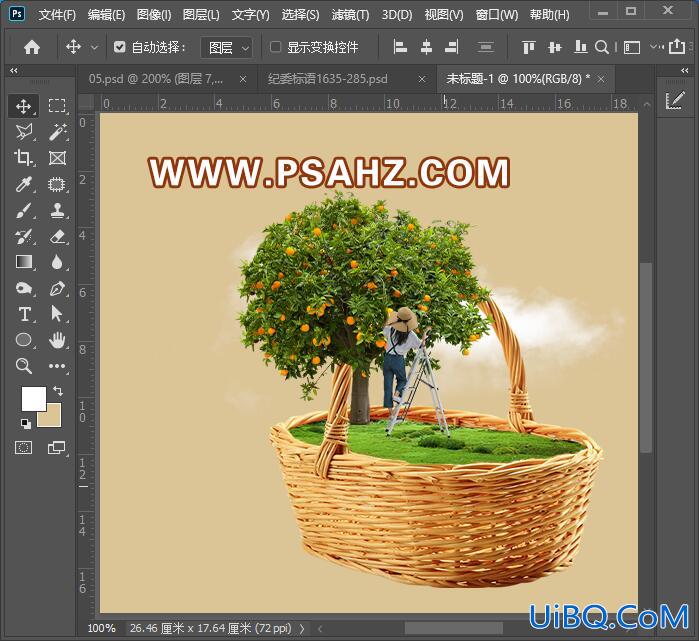Open the 文字(Y) menu
The width and height of the screenshot is (699, 641).
(x=251, y=15)
